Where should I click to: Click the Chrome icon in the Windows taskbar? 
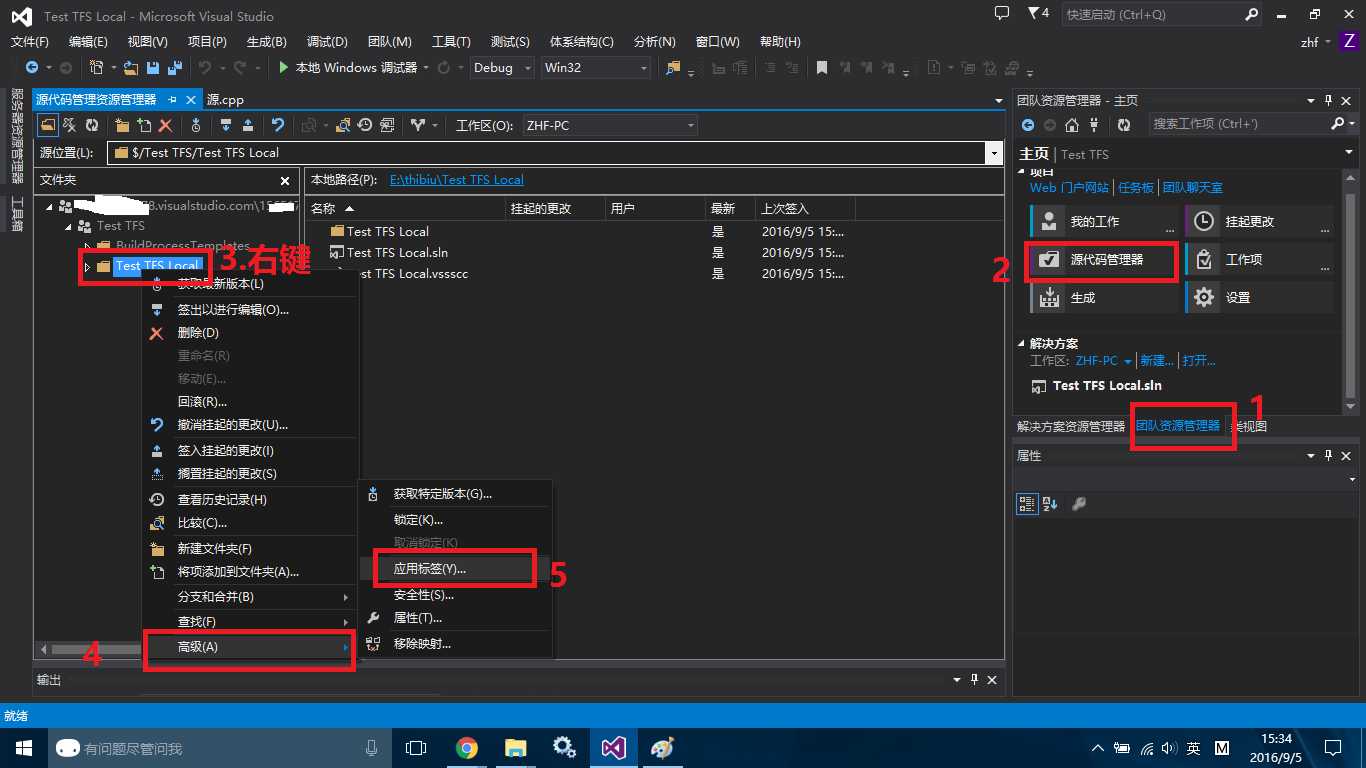coord(466,748)
